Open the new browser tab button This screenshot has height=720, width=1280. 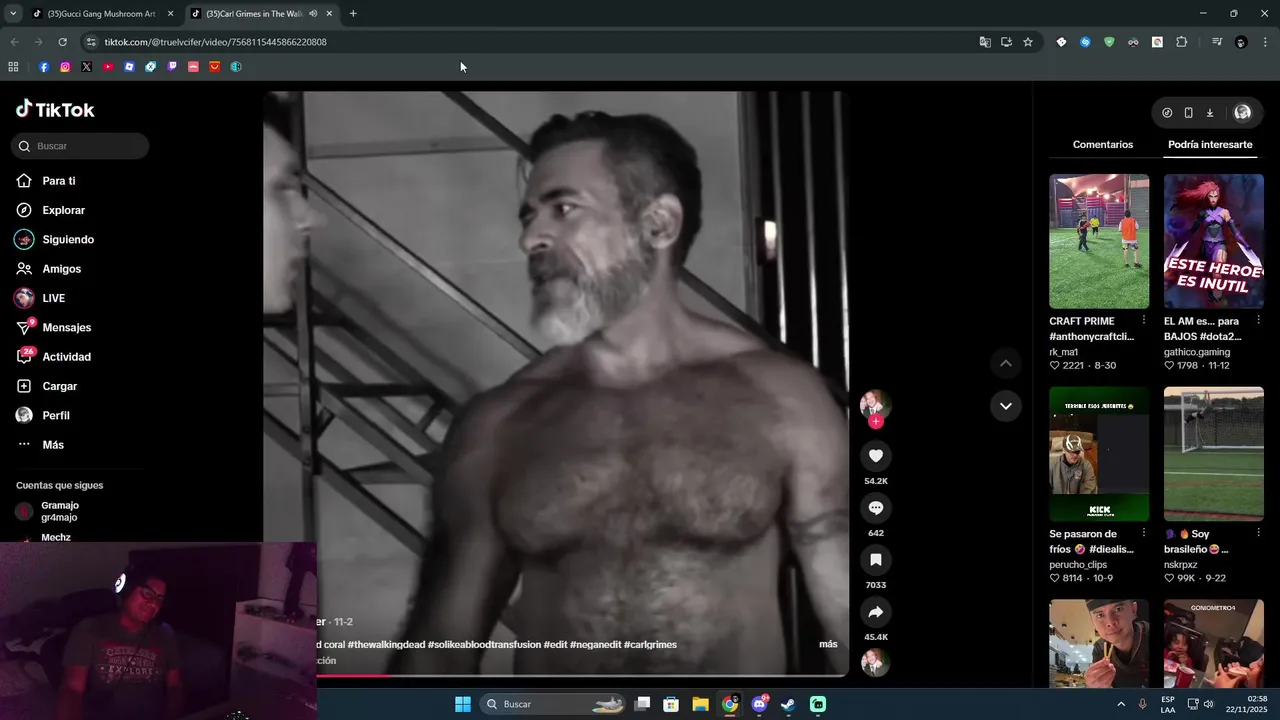click(x=353, y=14)
